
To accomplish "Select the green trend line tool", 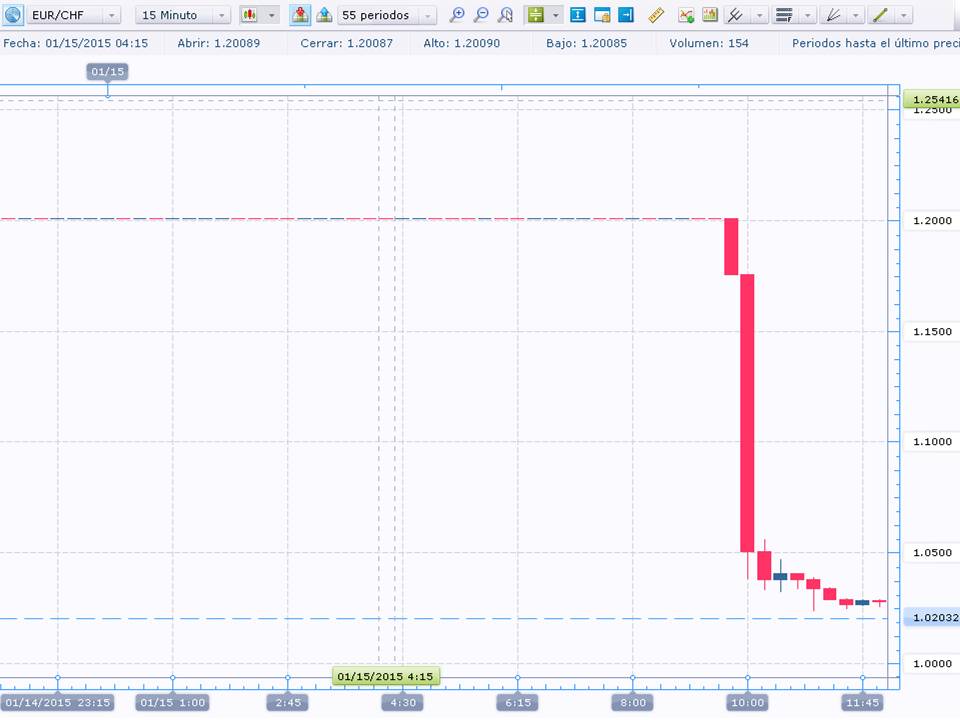I will [880, 15].
